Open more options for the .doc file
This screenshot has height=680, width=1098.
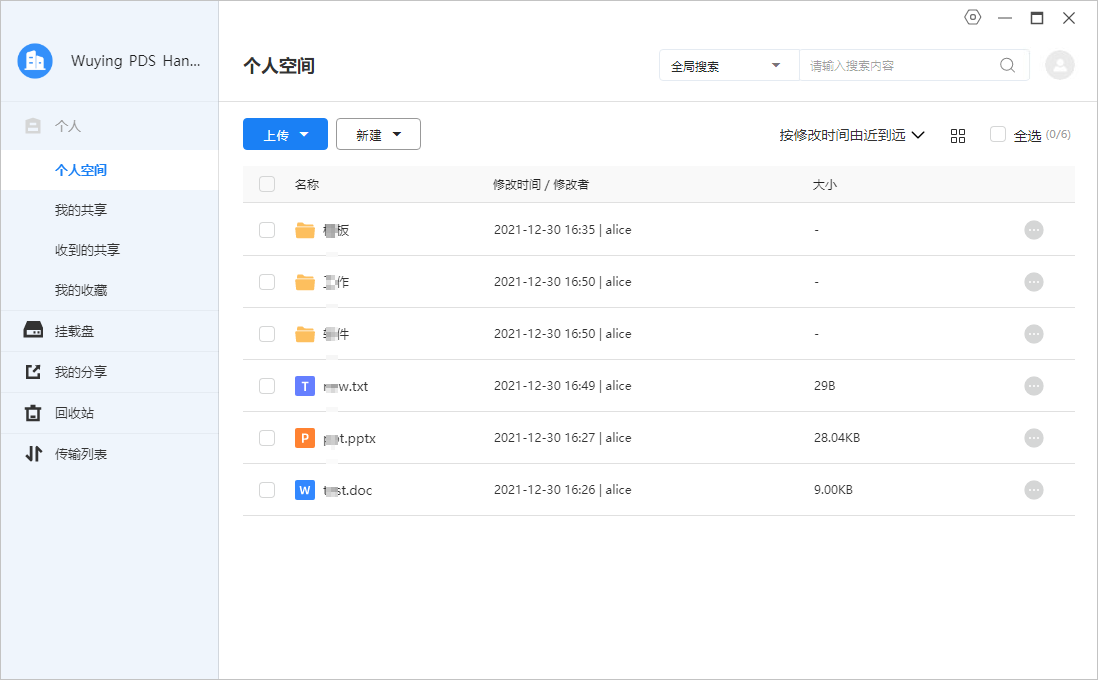point(1034,490)
